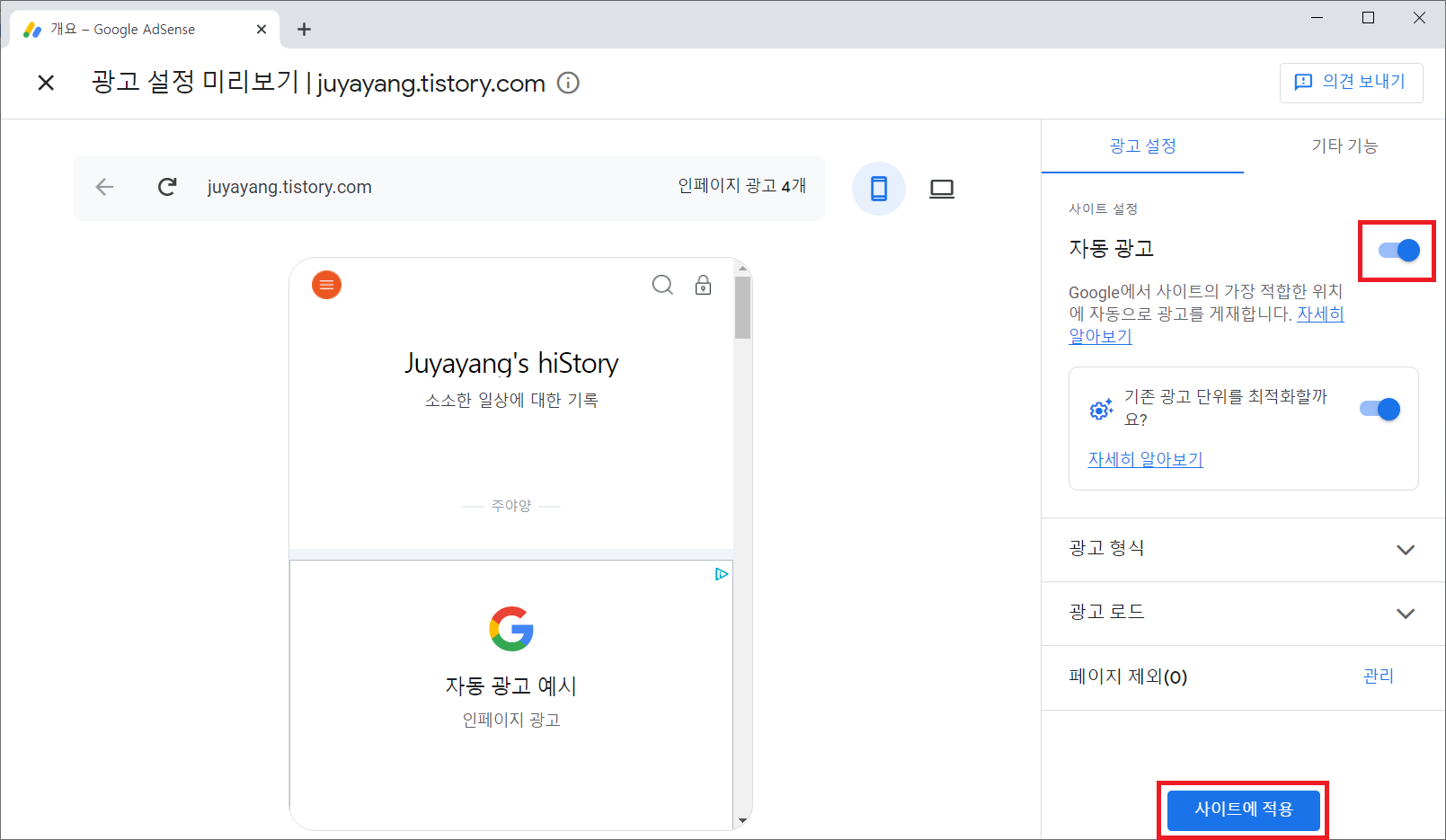The image size is (1446, 840).
Task: Click the Google G logo in sample ad
Action: click(511, 629)
